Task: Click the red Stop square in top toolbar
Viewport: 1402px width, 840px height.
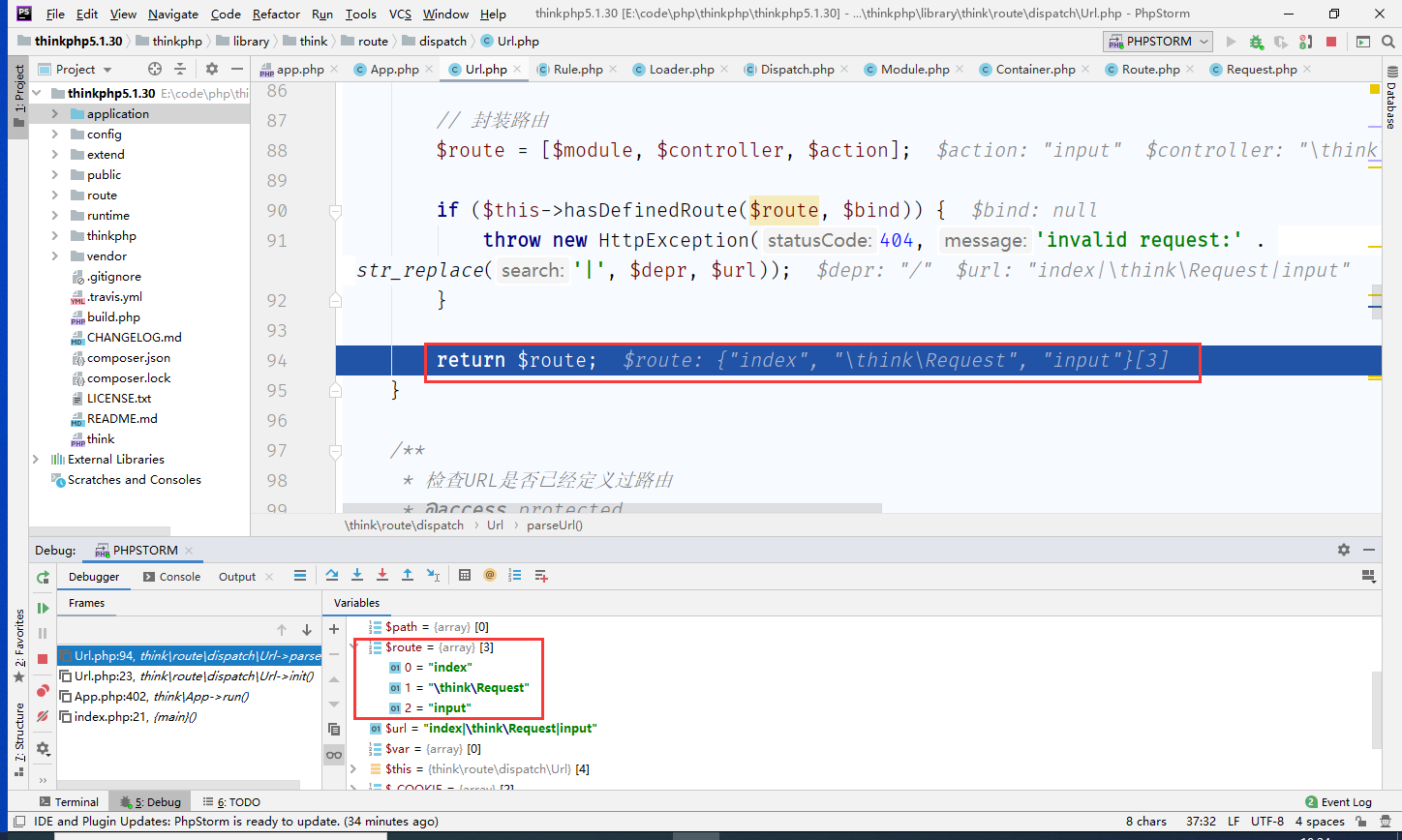Action: click(1331, 42)
